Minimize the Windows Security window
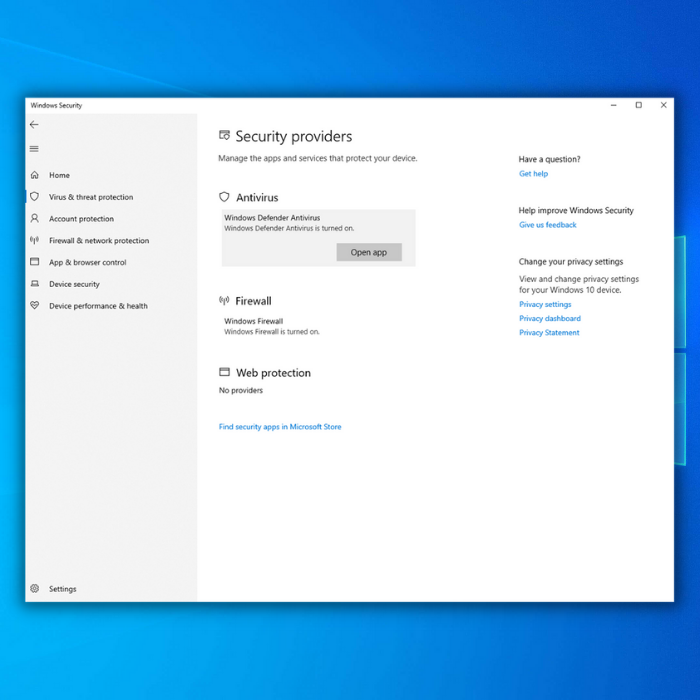Screen dimensions: 700x700 click(x=613, y=105)
